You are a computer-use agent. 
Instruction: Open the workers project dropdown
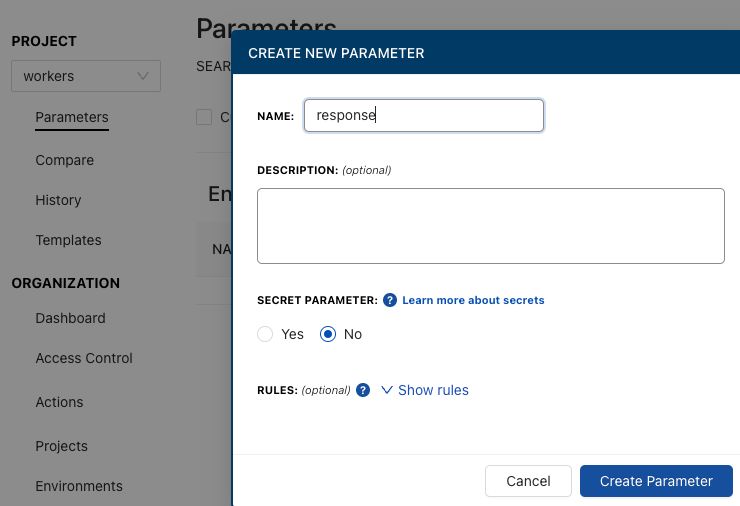click(x=86, y=76)
